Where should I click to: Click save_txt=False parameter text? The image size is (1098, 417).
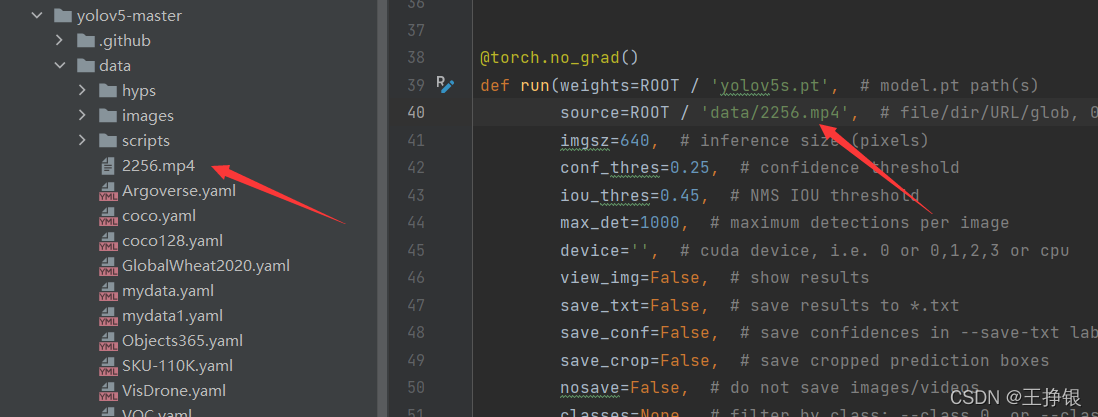click(630, 306)
